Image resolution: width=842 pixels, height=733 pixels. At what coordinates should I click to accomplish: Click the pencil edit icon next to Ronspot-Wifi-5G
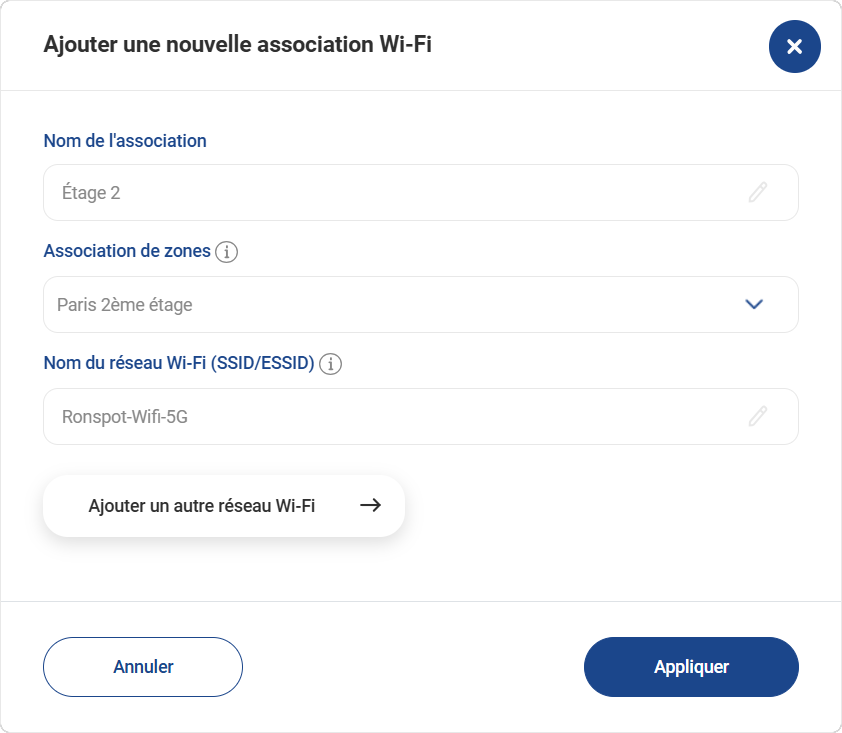click(759, 416)
